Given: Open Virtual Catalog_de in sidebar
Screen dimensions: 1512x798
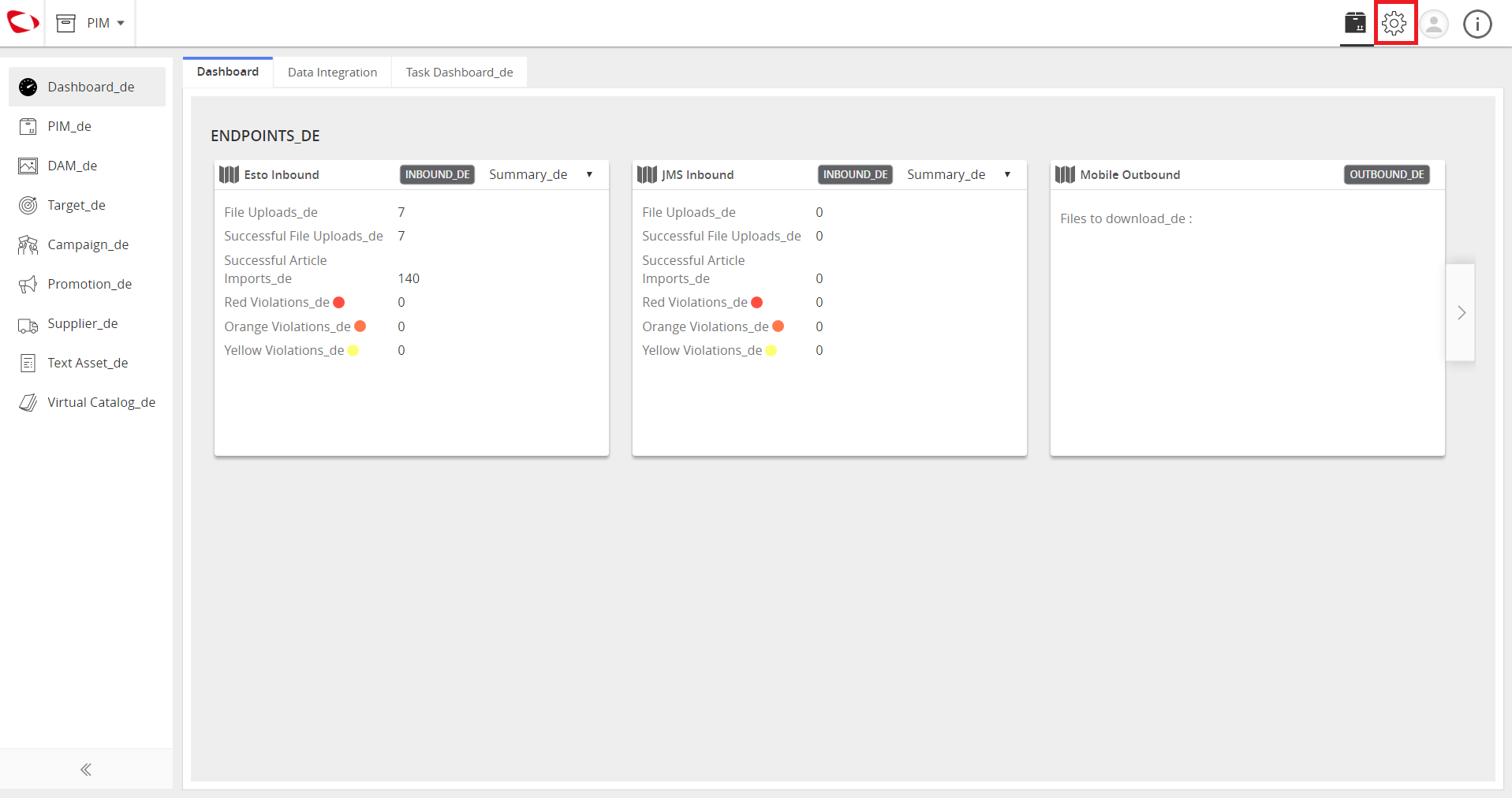Looking at the screenshot, I should click(87, 402).
